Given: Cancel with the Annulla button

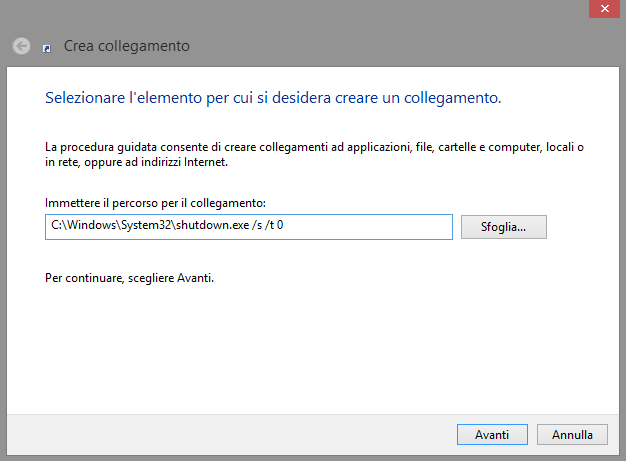Looking at the screenshot, I should click(x=572, y=434).
